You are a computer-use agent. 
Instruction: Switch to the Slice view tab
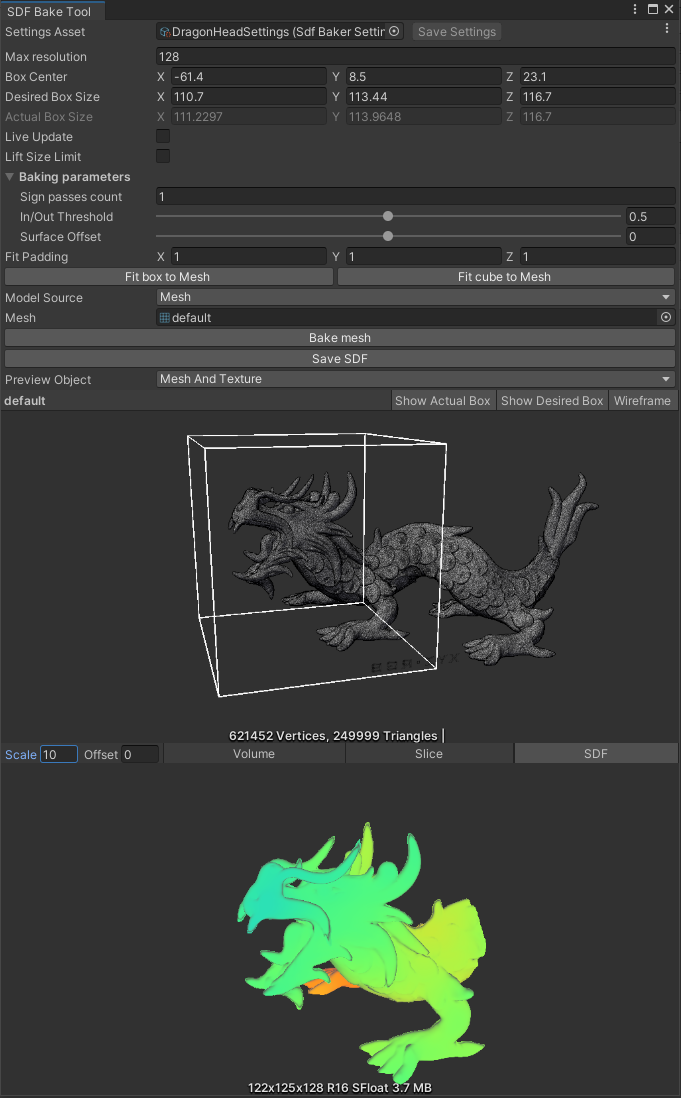(x=429, y=754)
